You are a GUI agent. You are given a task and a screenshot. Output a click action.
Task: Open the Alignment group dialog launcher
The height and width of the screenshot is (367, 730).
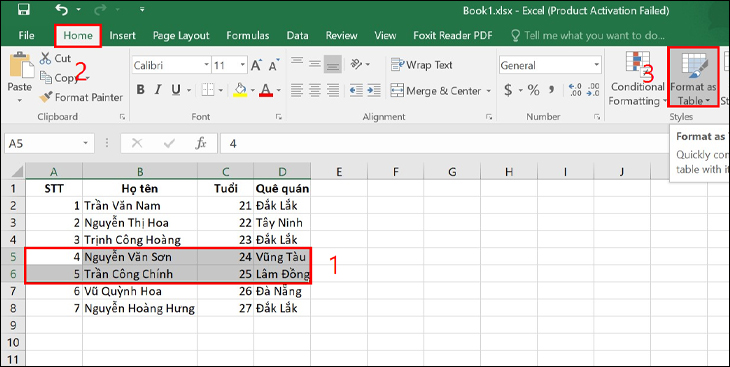coord(489,117)
